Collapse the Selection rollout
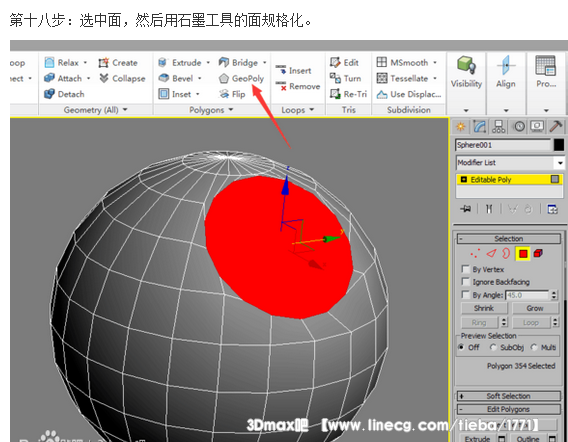Screen dimensions: 568x442 click(x=509, y=239)
